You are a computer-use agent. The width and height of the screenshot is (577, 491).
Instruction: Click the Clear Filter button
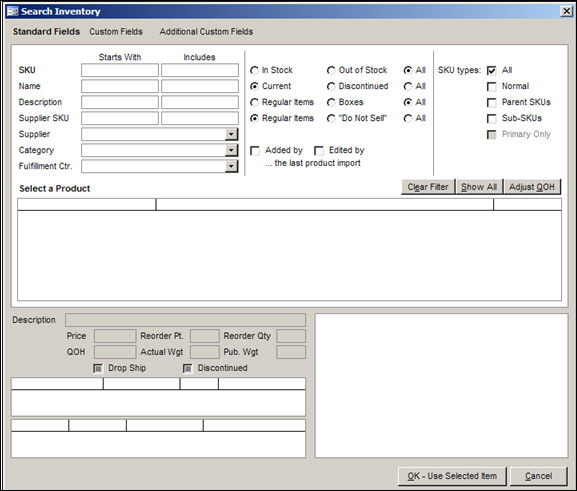click(x=428, y=187)
